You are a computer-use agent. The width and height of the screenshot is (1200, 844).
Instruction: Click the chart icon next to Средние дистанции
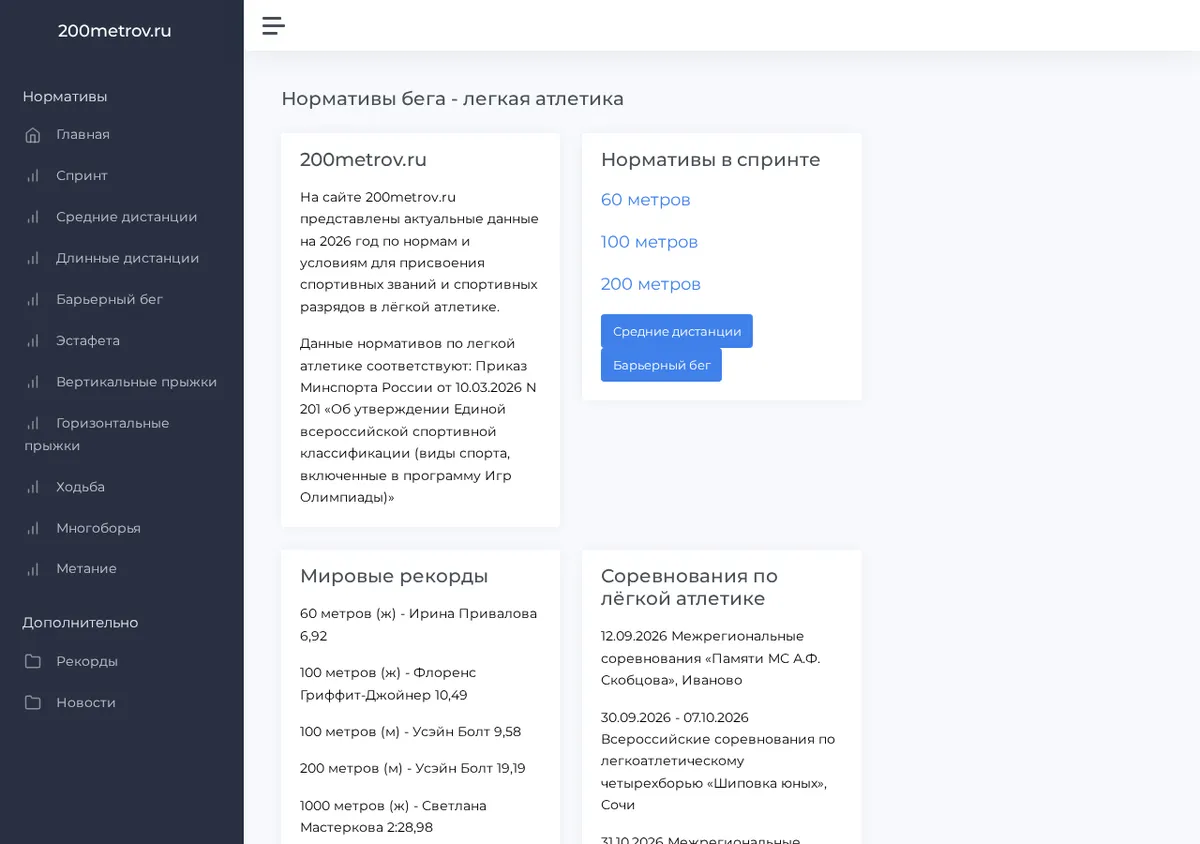pos(33,217)
